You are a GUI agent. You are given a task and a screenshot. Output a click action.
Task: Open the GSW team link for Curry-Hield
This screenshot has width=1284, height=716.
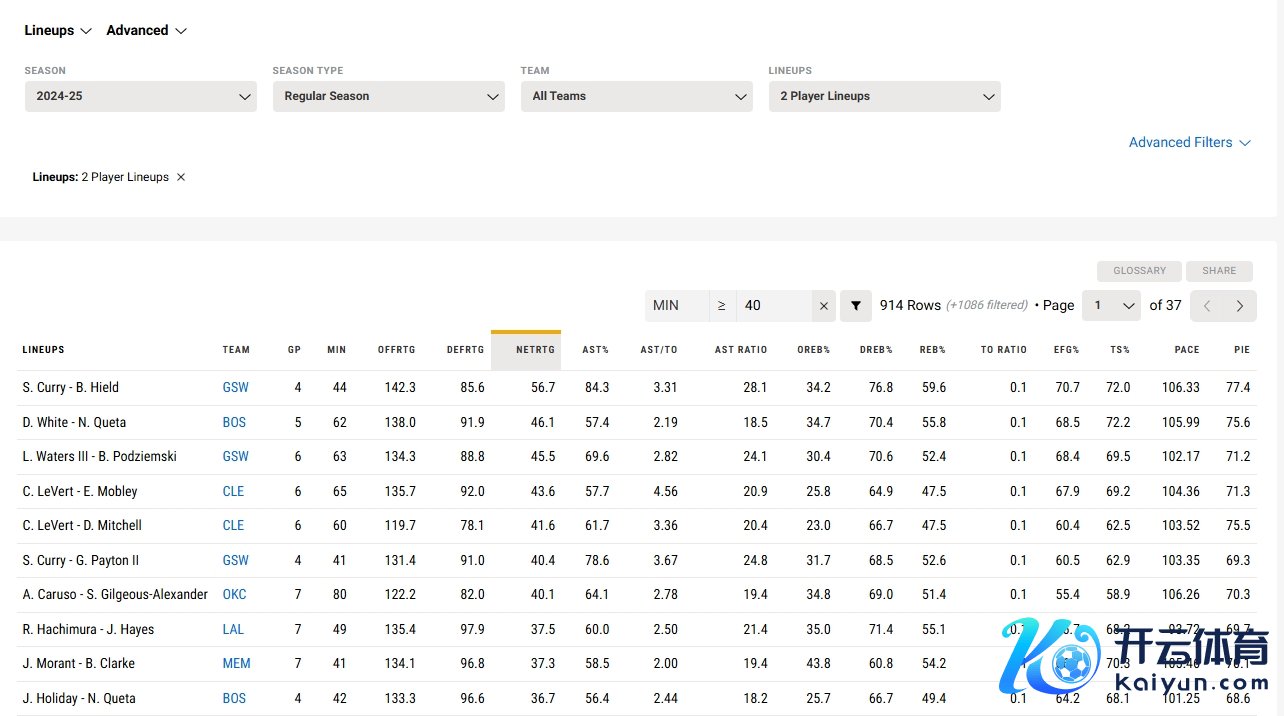point(235,388)
